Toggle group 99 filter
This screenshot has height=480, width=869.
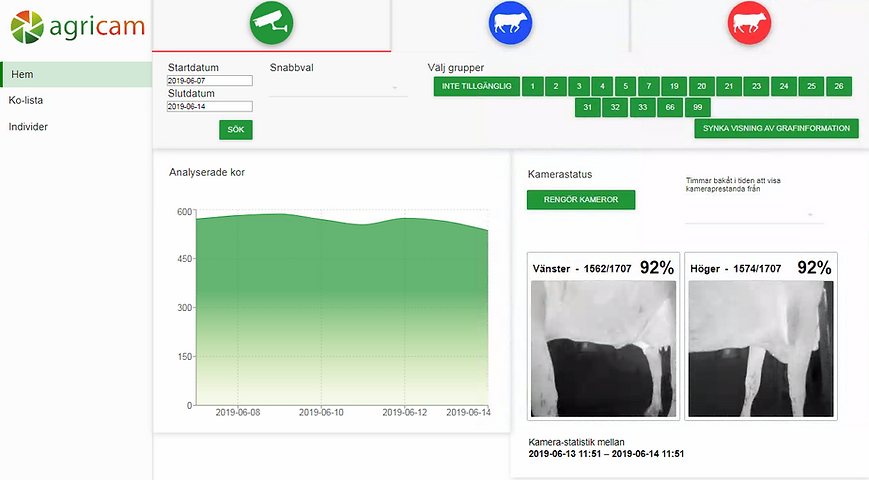(698, 107)
